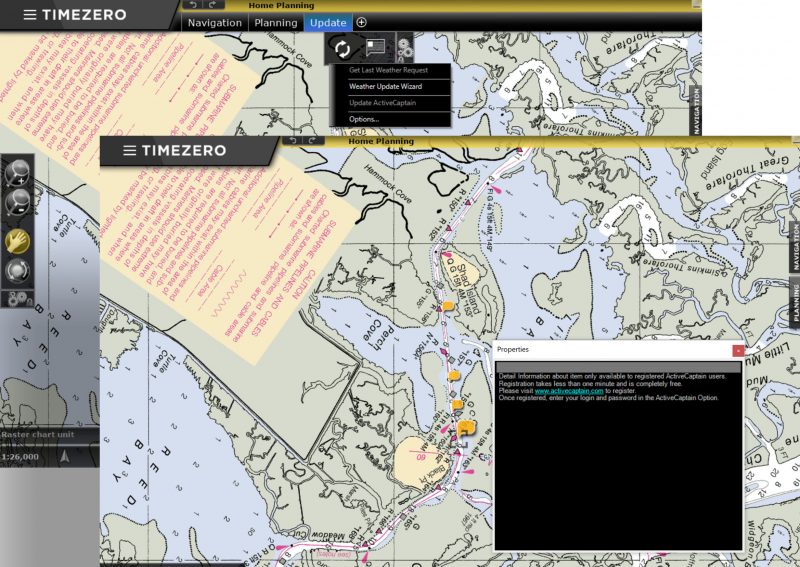The width and height of the screenshot is (800, 567).
Task: Select the Pan hand tool
Action: pyautogui.click(x=17, y=242)
